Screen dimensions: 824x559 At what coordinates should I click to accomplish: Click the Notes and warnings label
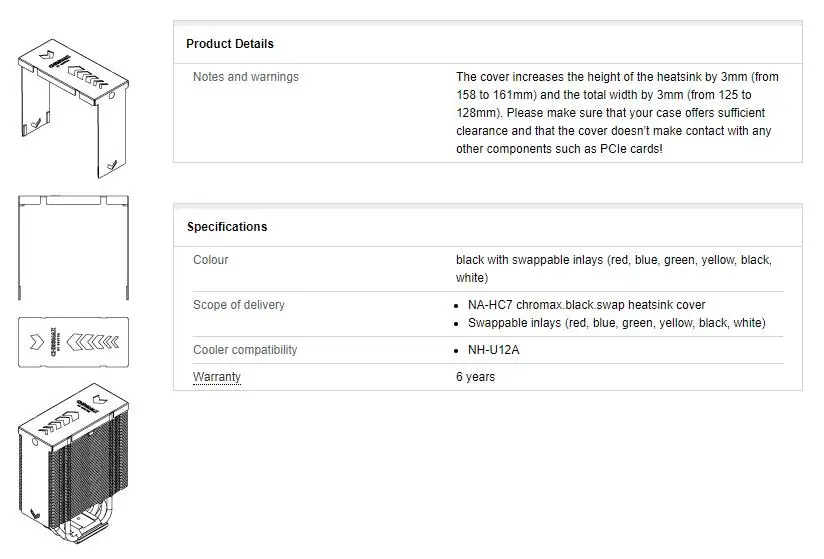[x=246, y=77]
